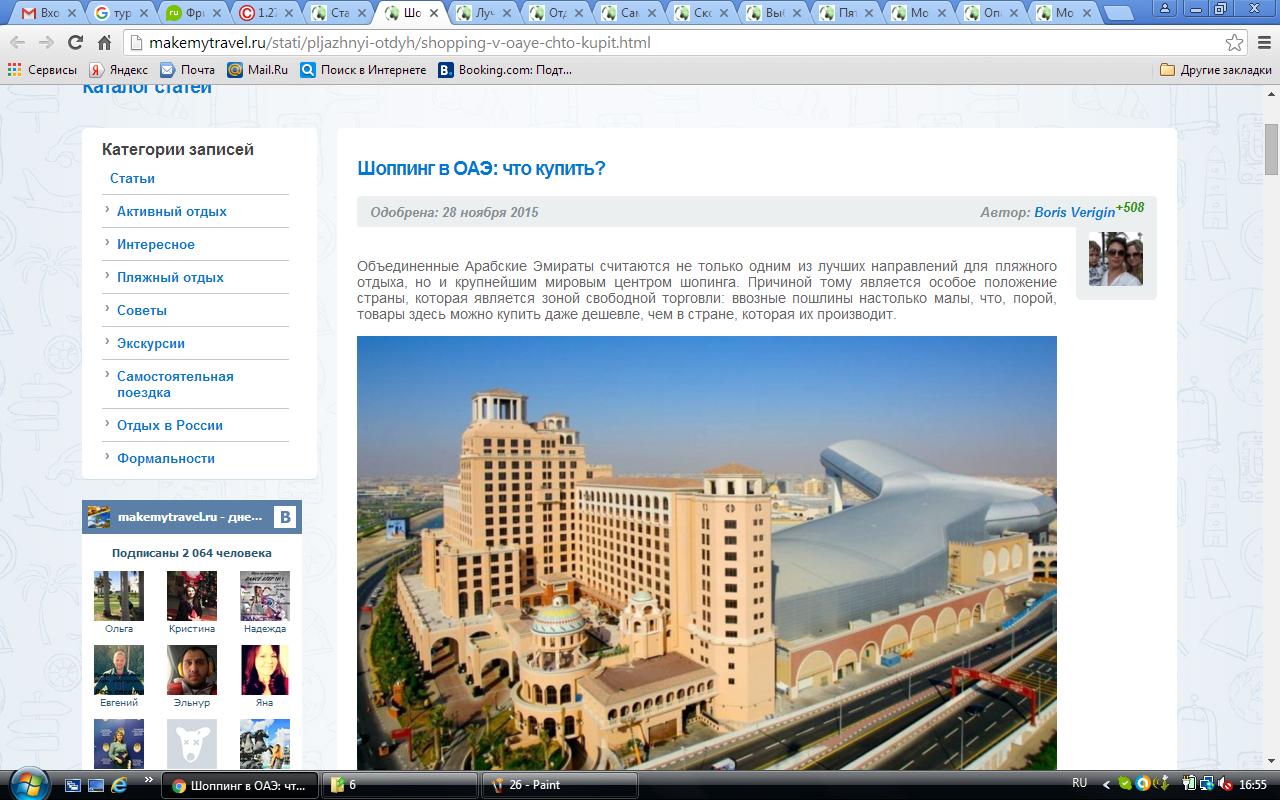
Task: Open the Яндекс bookmark
Action: (x=118, y=70)
